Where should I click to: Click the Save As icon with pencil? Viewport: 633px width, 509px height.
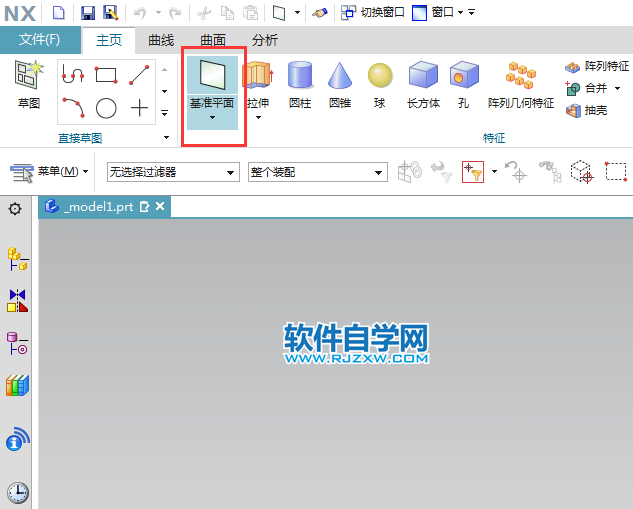111,13
